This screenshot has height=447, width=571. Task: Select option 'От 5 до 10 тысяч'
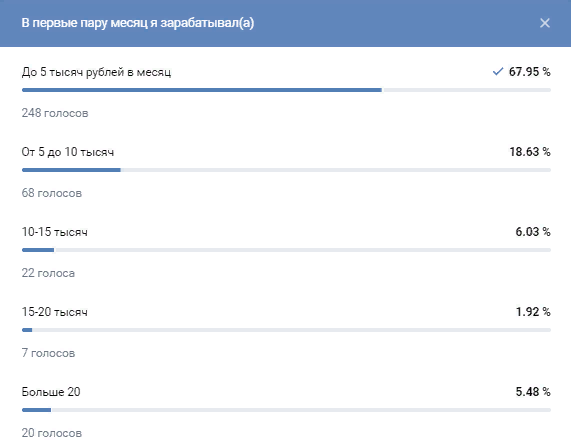tap(68, 152)
